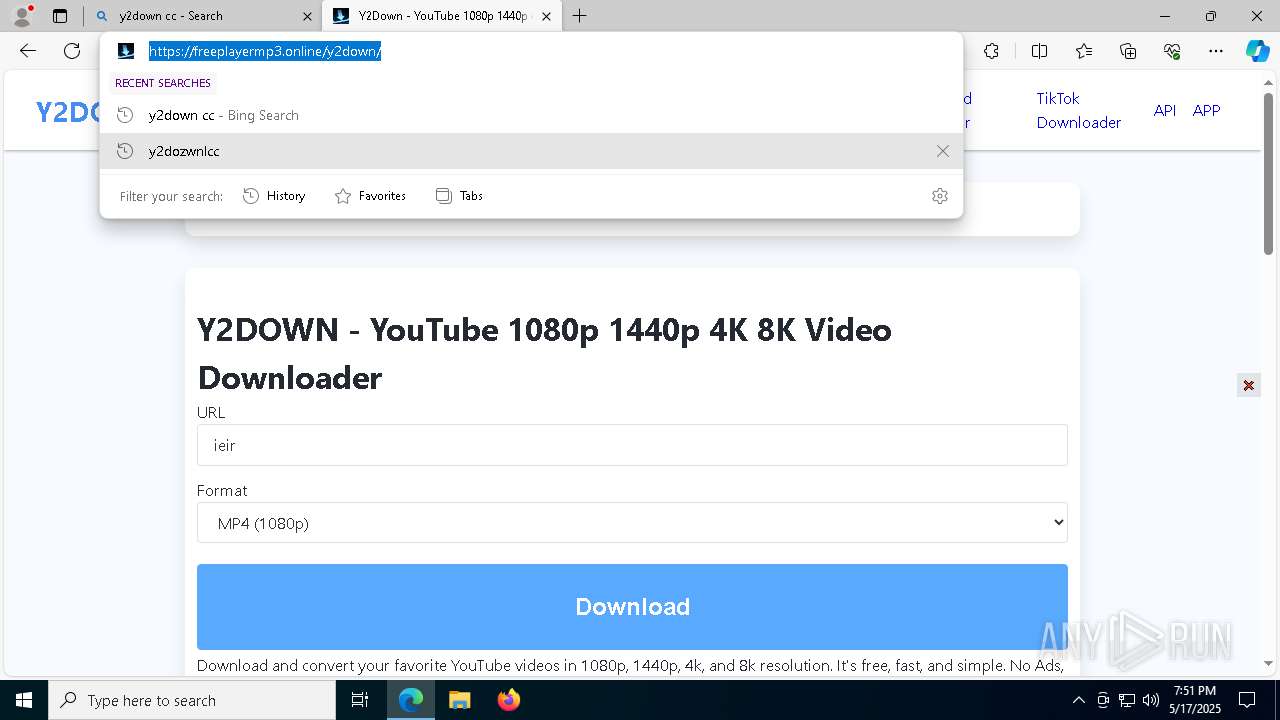
Task: Filter search by Tabs
Action: 460,196
